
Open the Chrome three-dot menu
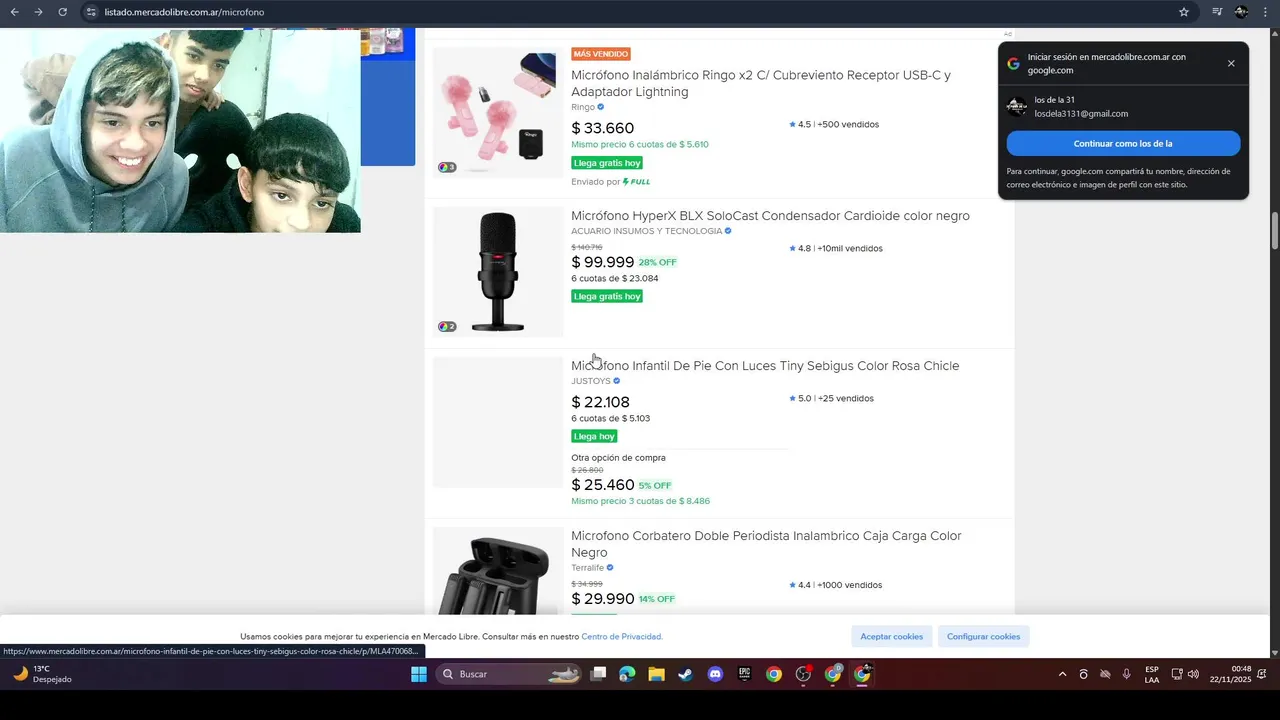[1265, 12]
